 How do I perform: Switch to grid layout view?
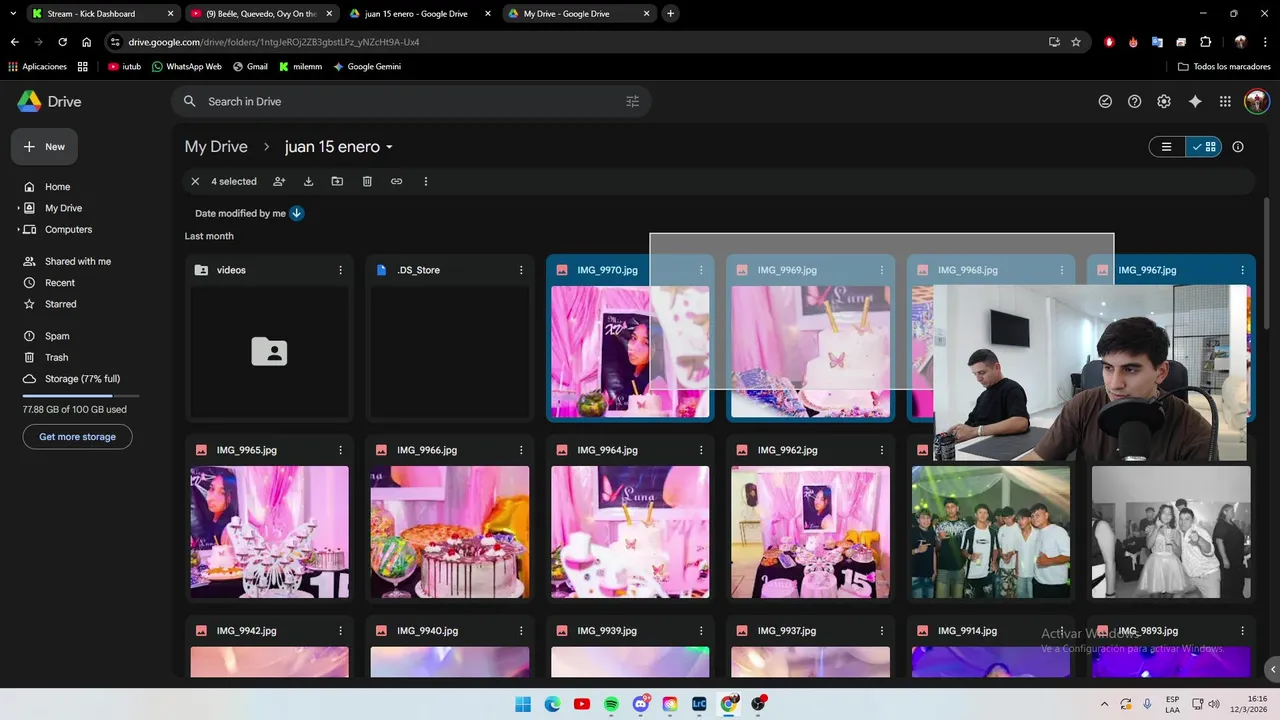(1204, 147)
